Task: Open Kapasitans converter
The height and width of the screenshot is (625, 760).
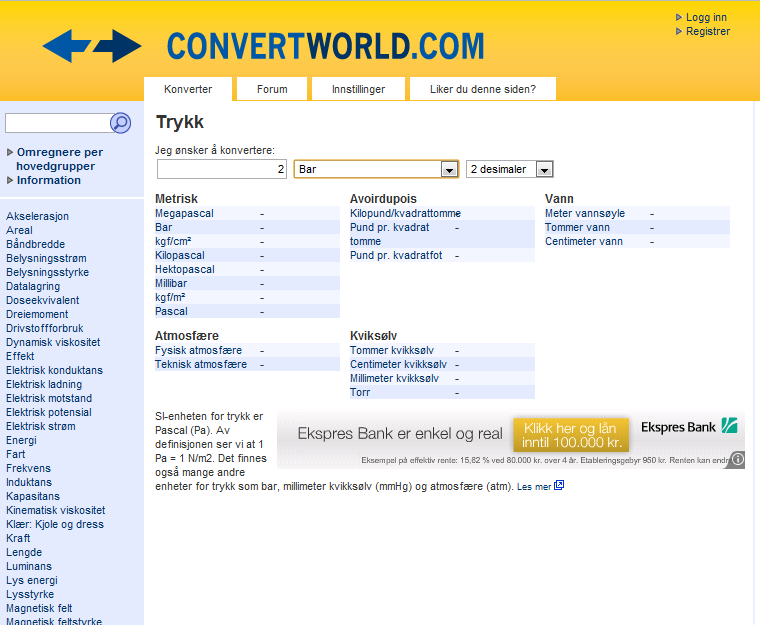Action: pos(33,497)
